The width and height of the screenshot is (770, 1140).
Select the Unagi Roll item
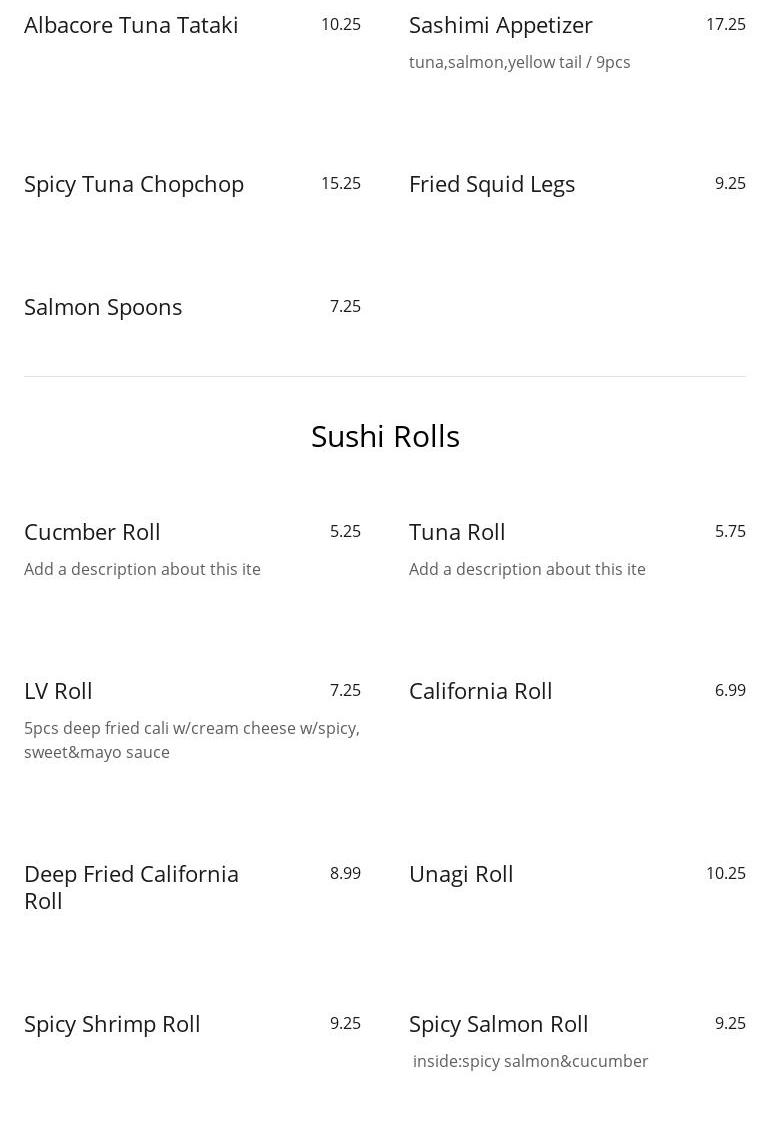pyautogui.click(x=461, y=874)
